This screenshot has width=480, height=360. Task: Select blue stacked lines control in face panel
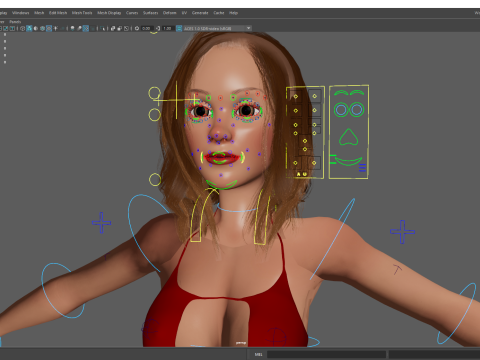pyautogui.click(x=362, y=168)
